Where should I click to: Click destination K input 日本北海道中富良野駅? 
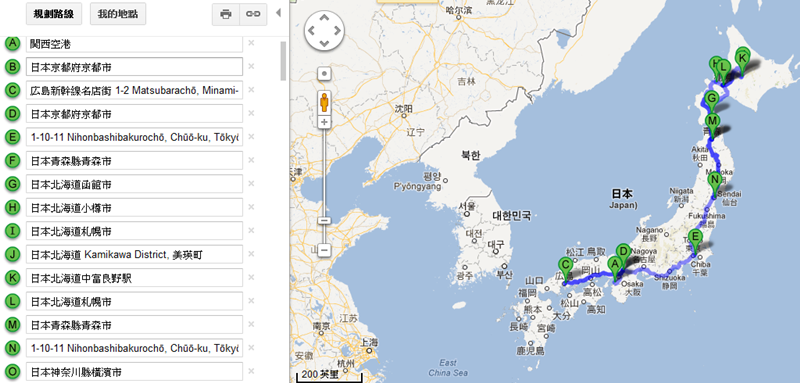pos(134,278)
